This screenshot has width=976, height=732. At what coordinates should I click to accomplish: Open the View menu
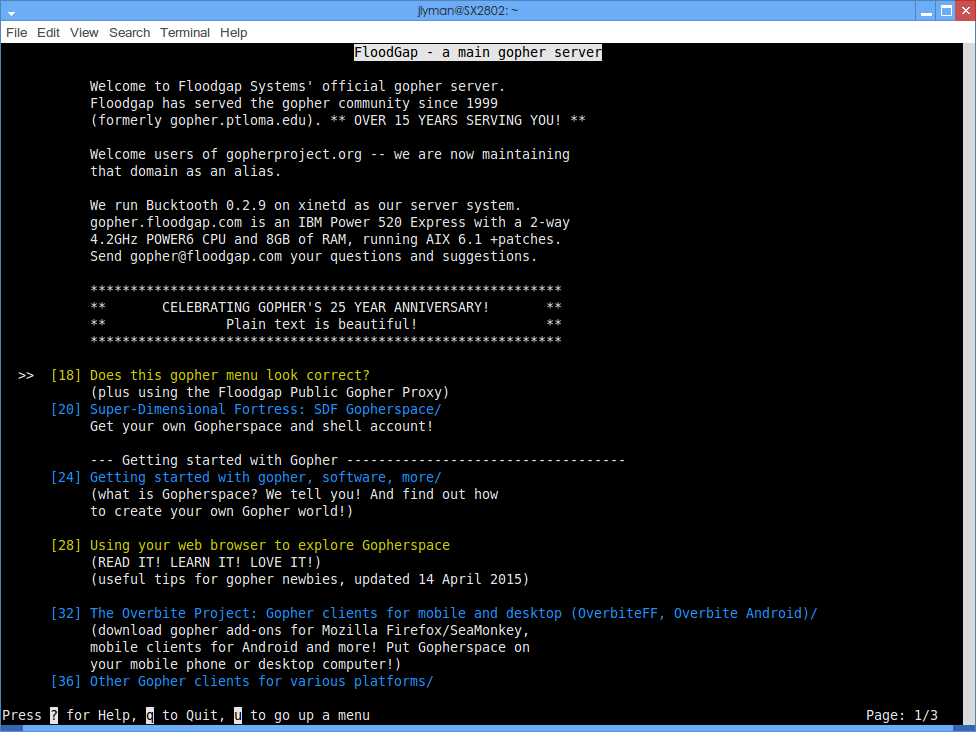(84, 32)
